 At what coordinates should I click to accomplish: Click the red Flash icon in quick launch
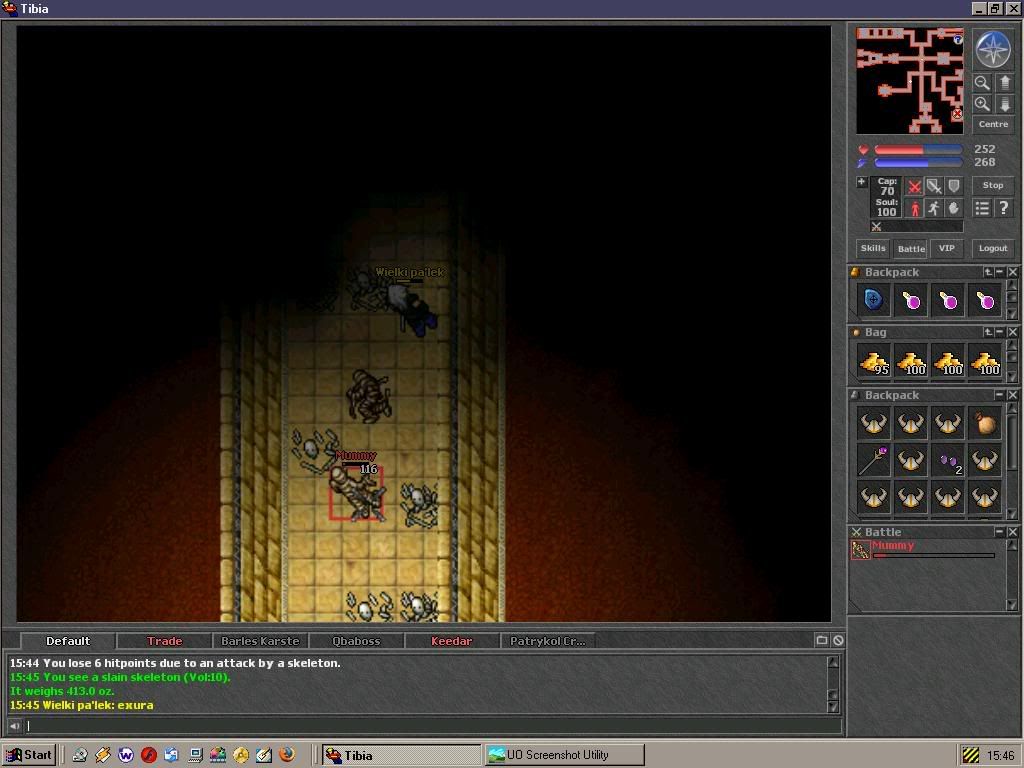tap(148, 754)
